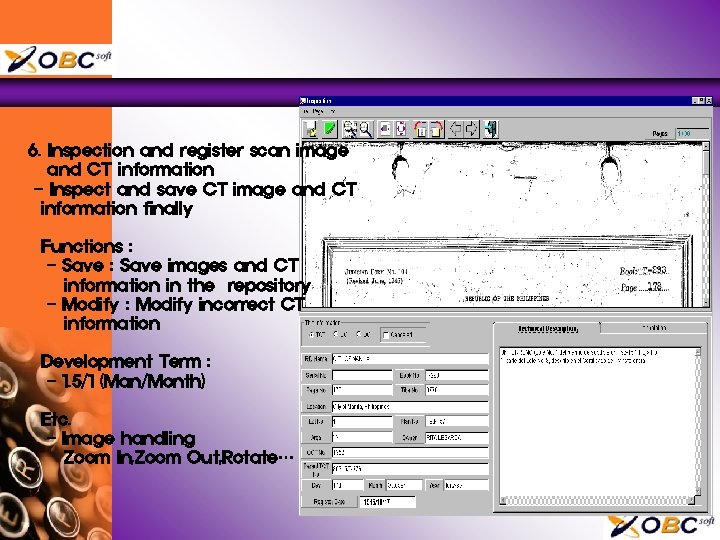Click the Zoom Out magnifier icon
Image resolution: width=720 pixels, height=540 pixels.
366,129
